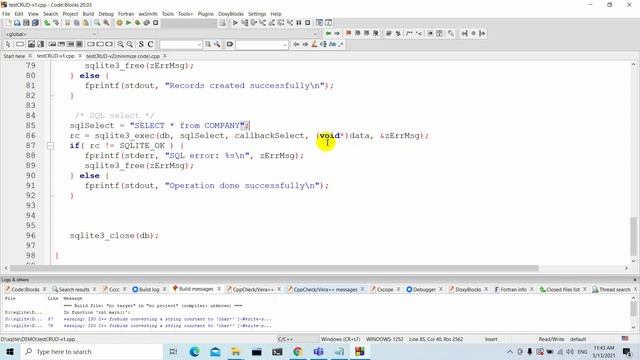
Task: Toggle source view with S icon
Action: tap(141, 44)
